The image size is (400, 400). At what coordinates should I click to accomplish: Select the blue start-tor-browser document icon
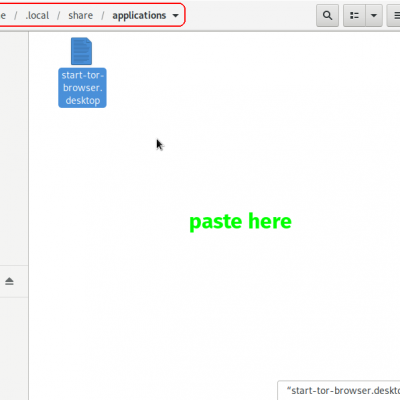pos(81,51)
